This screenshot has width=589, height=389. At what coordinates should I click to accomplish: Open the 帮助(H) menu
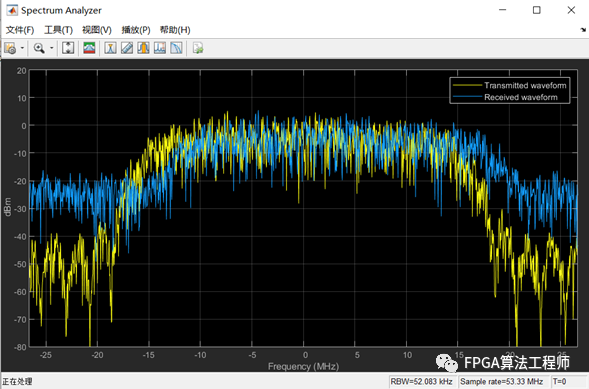click(175, 30)
